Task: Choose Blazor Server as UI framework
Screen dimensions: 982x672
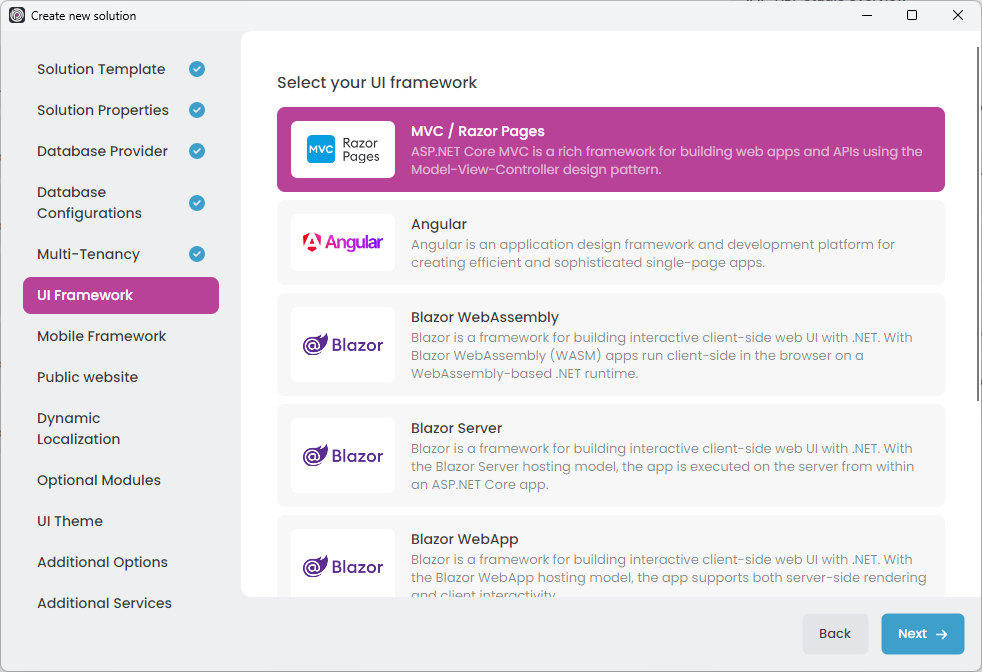Action: (x=611, y=455)
